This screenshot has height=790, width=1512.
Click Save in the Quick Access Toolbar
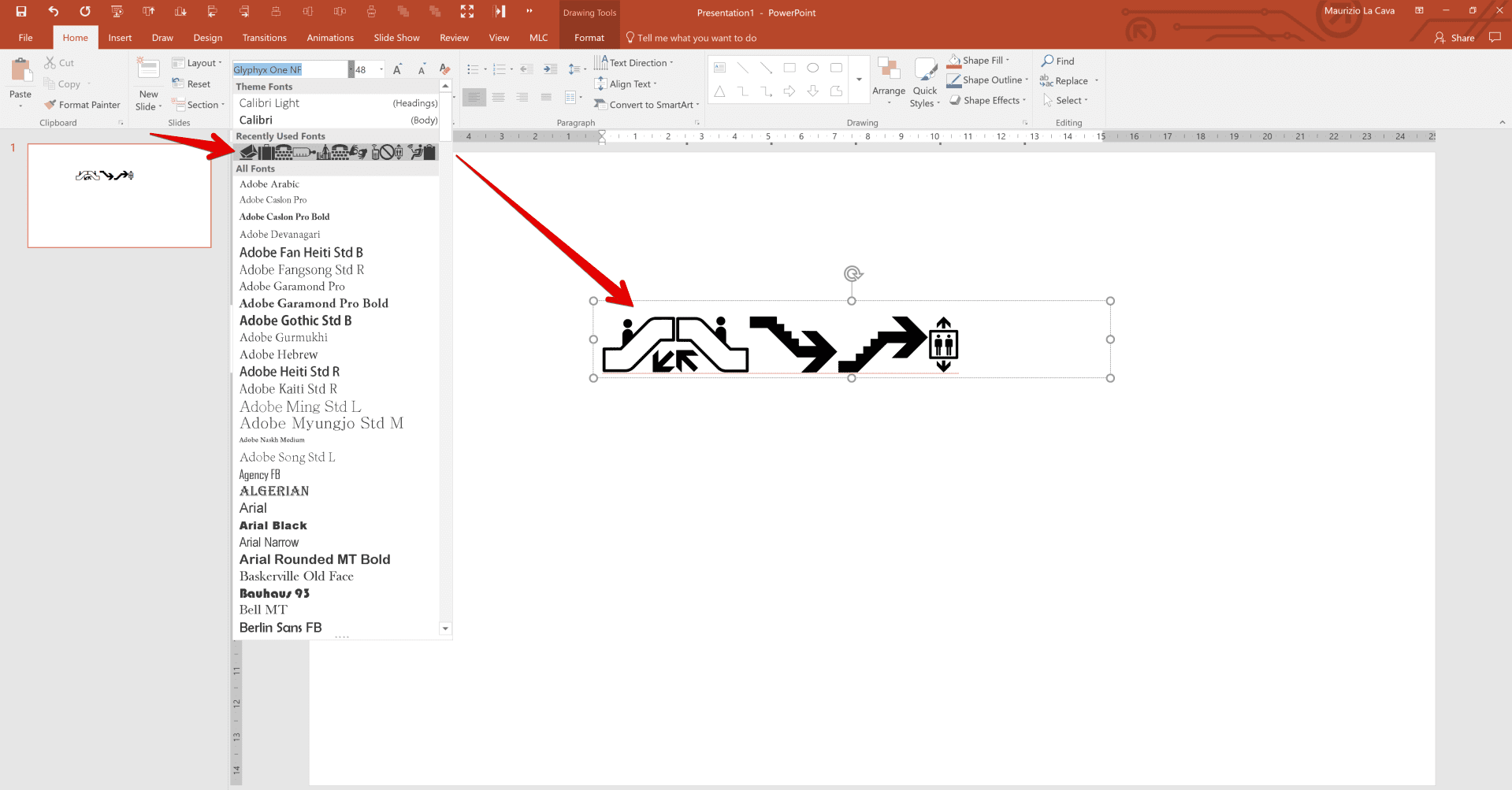(x=20, y=11)
